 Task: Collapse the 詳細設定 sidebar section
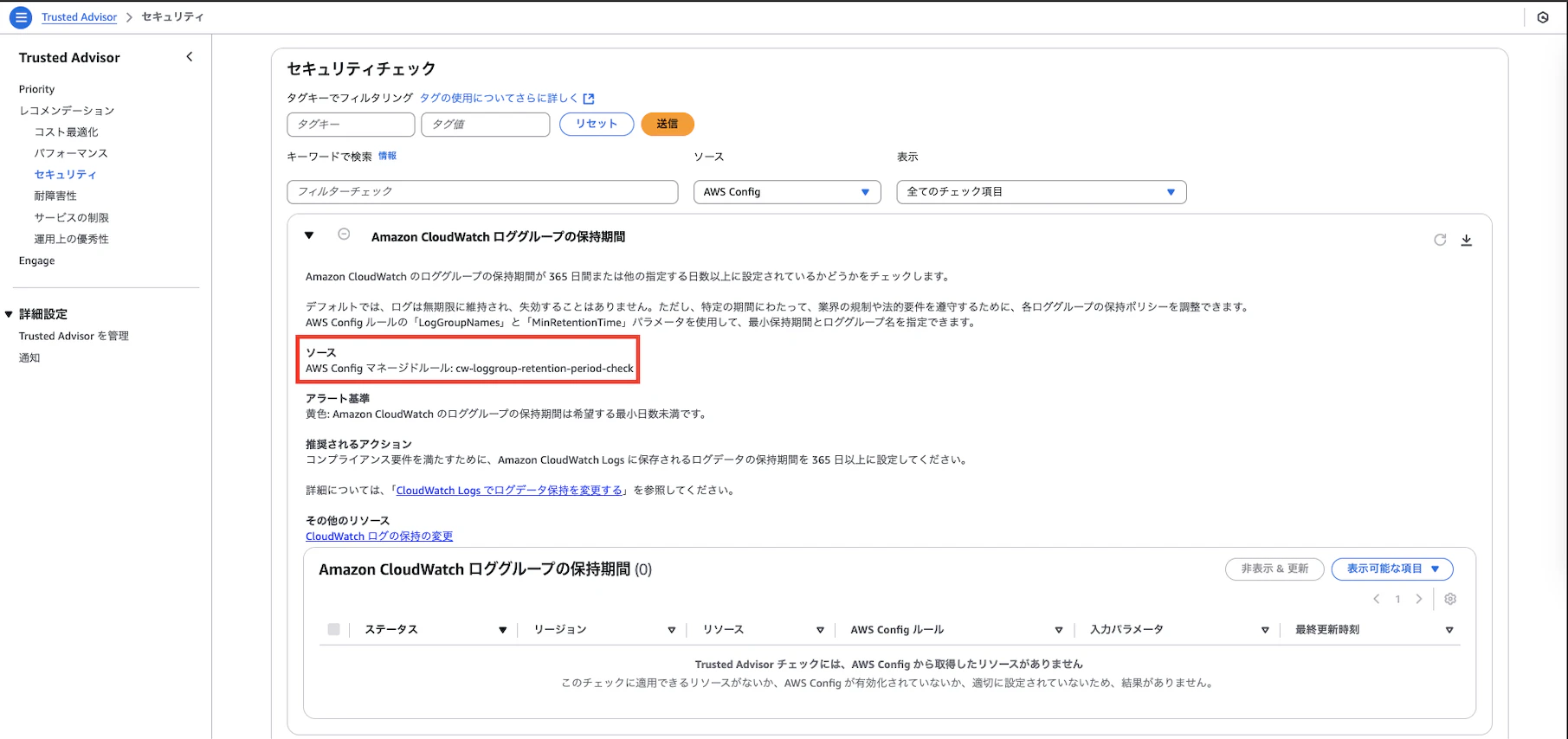pos(9,314)
